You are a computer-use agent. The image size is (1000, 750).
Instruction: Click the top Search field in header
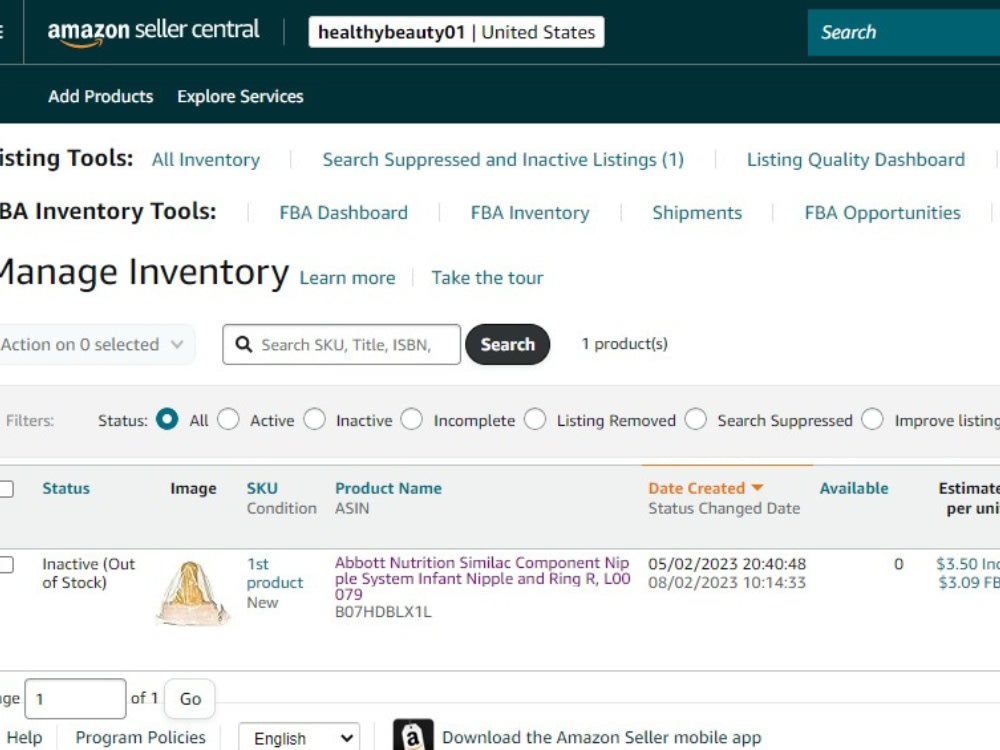pyautogui.click(x=904, y=33)
